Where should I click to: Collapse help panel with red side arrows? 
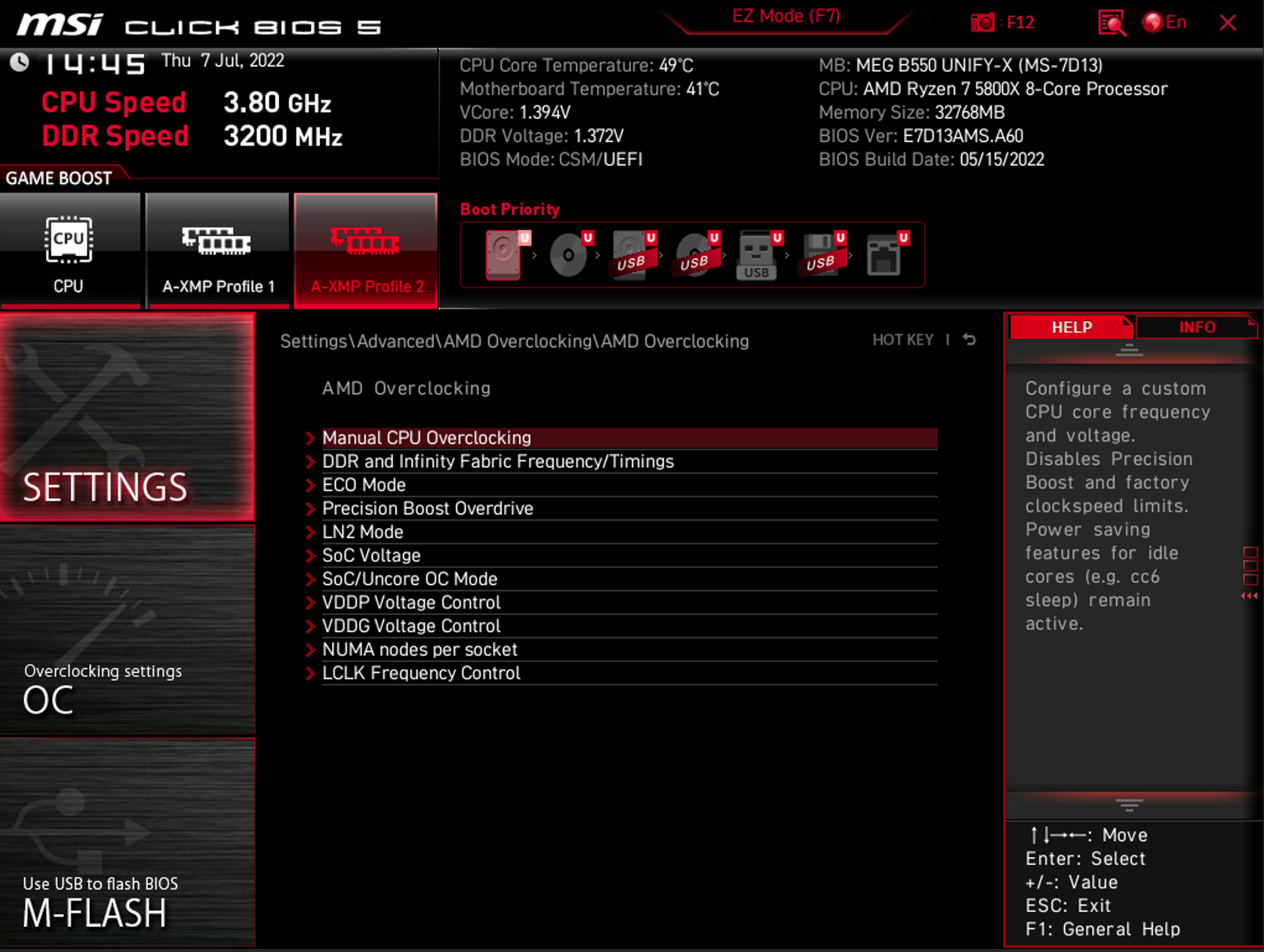(1250, 596)
